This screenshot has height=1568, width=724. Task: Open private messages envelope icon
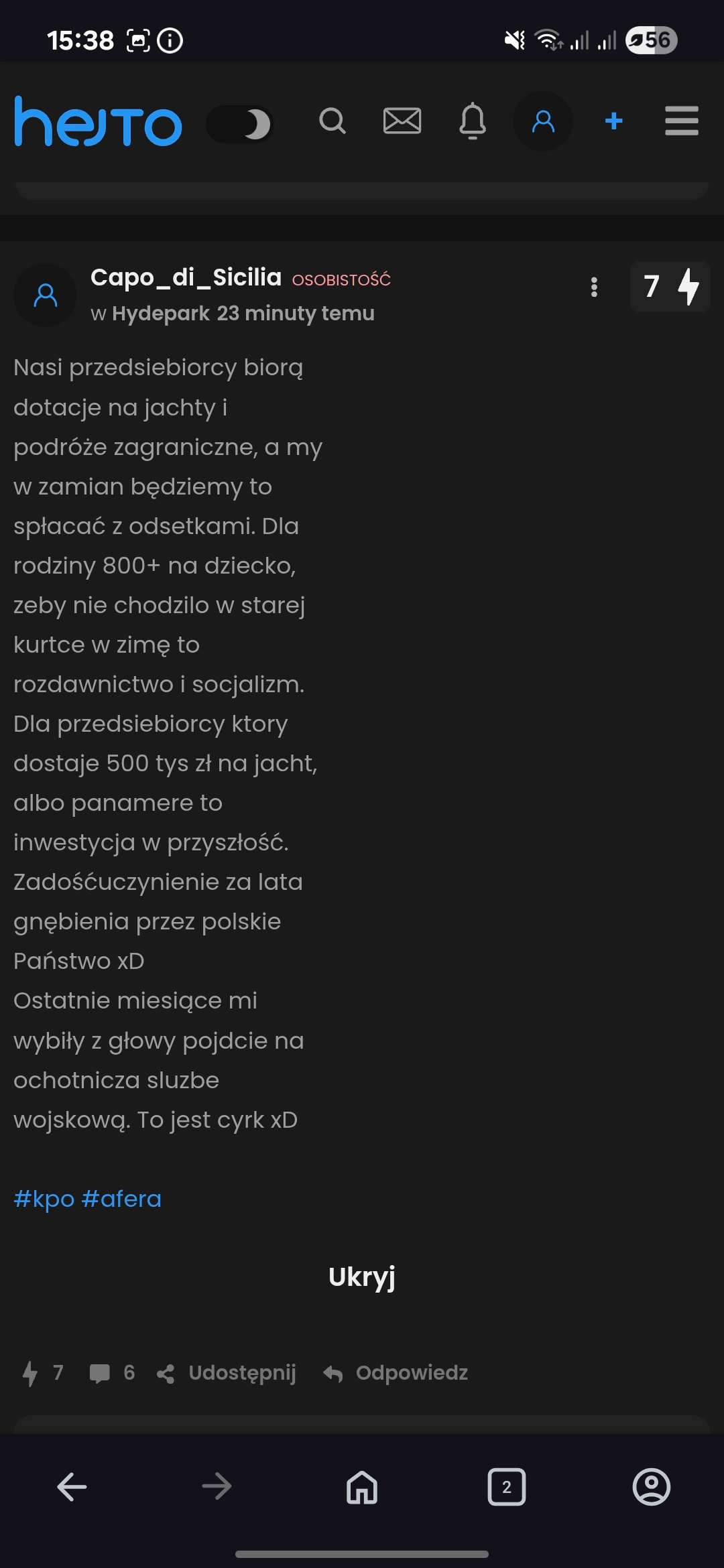(402, 121)
